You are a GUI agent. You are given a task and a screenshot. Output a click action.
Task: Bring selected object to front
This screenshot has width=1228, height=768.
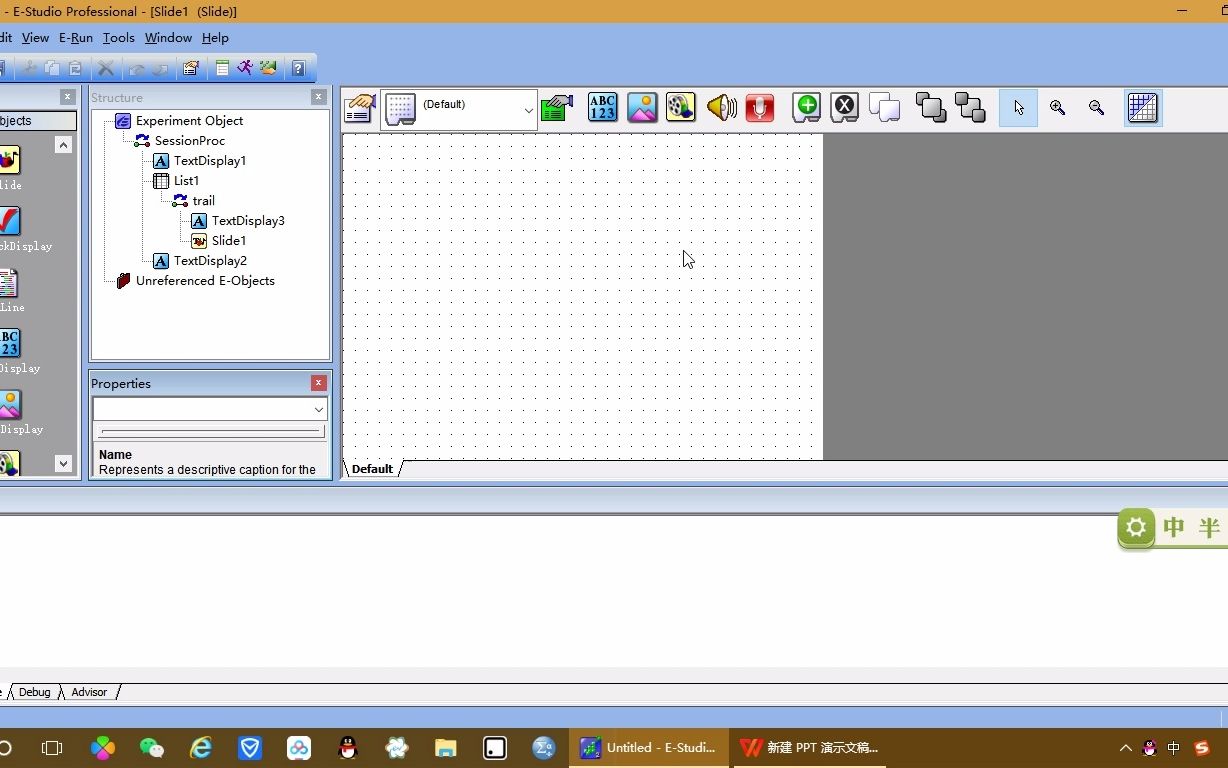[x=931, y=108]
